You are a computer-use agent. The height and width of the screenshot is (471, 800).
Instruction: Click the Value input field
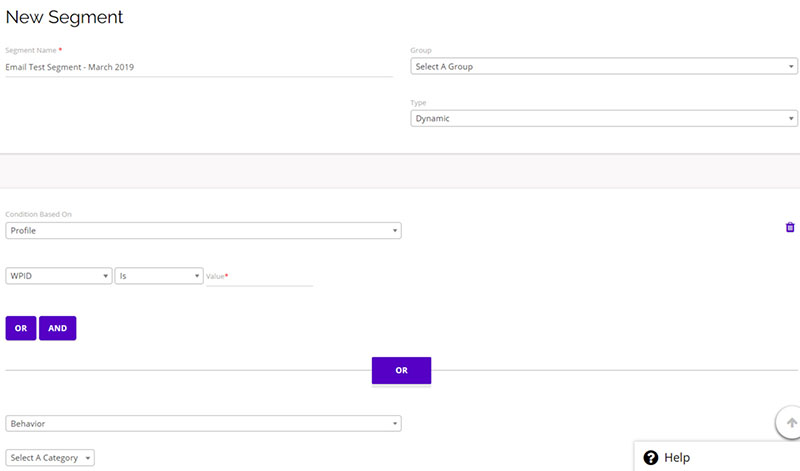pyautogui.click(x=259, y=277)
